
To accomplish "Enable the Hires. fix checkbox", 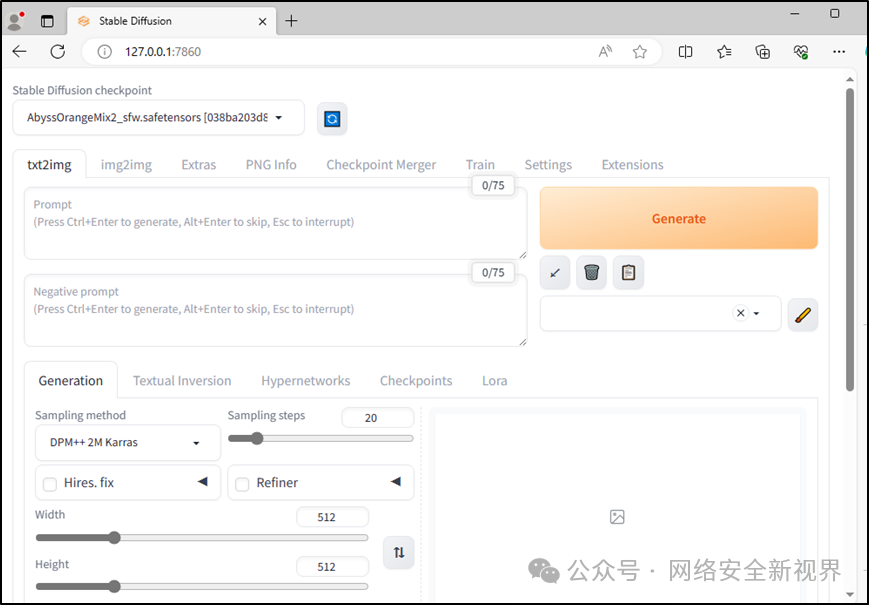I will (50, 484).
